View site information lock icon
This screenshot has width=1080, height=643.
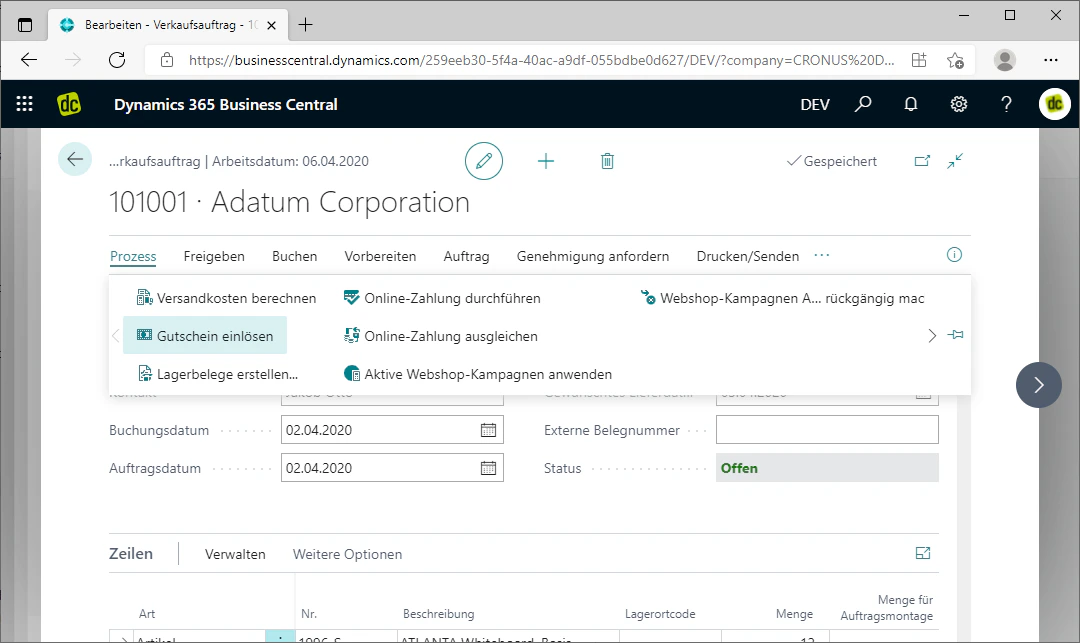(167, 60)
